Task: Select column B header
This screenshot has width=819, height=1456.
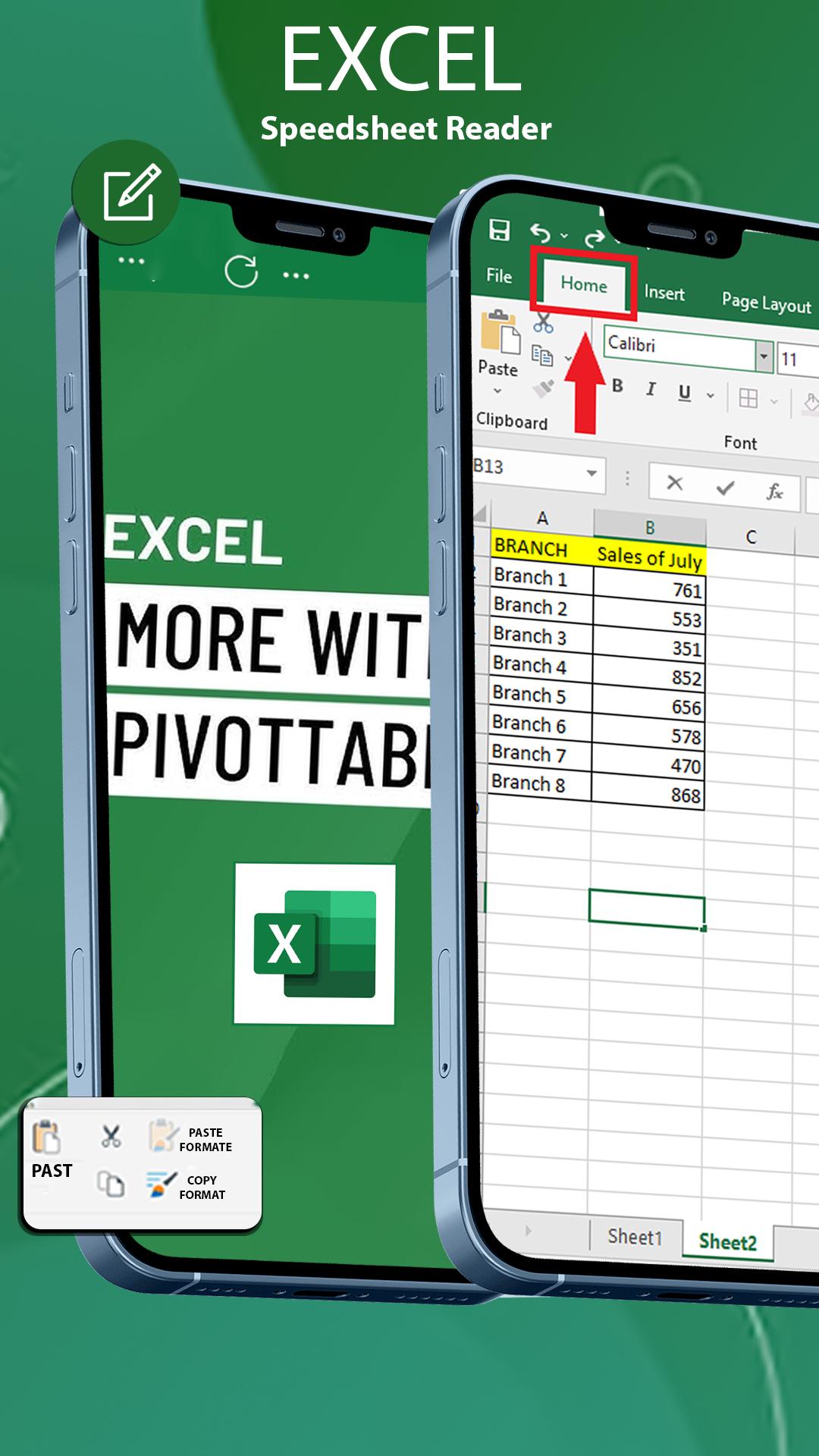Action: [650, 528]
